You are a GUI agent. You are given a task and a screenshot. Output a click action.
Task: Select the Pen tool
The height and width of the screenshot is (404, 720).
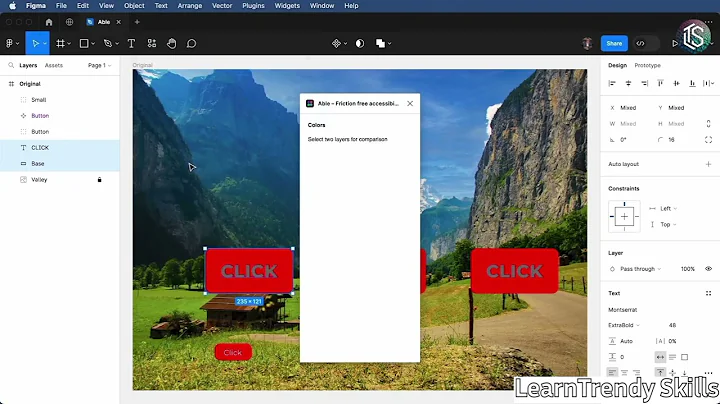click(108, 43)
